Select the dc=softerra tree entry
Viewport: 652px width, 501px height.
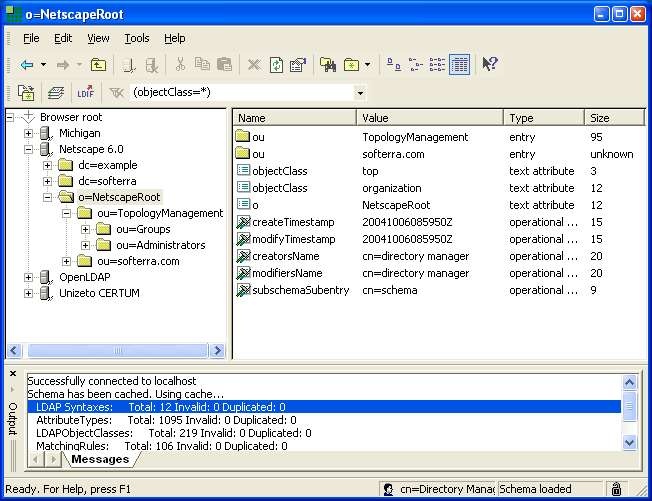(x=108, y=181)
